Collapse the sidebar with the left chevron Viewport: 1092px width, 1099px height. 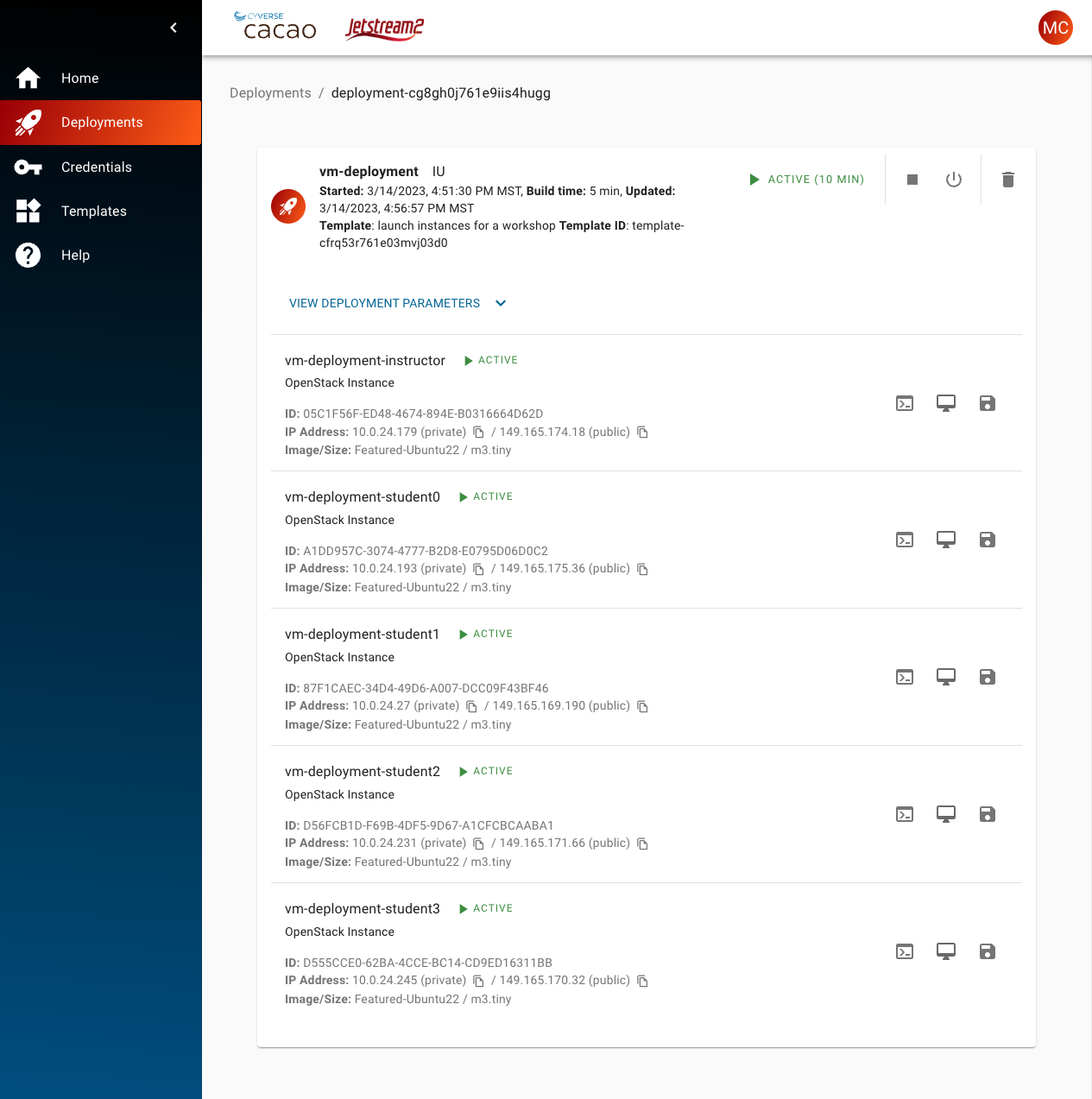[x=174, y=28]
